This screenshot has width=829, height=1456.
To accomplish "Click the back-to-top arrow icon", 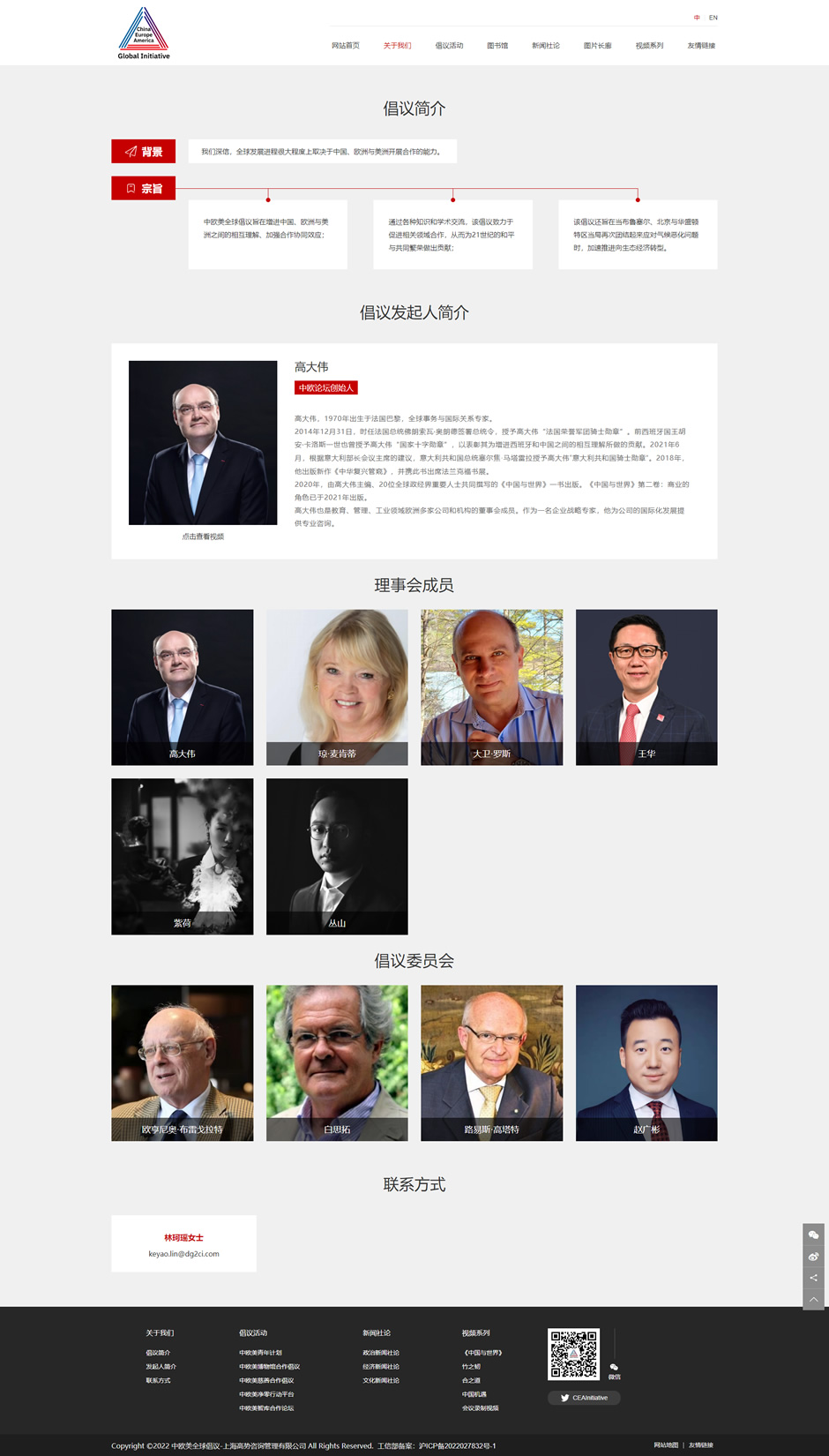I will pos(814,1300).
